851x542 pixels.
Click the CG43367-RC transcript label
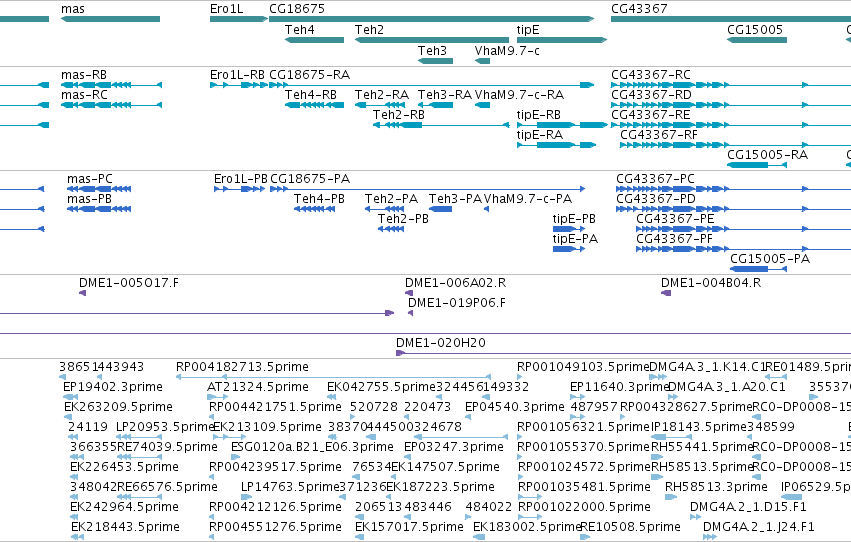(651, 75)
